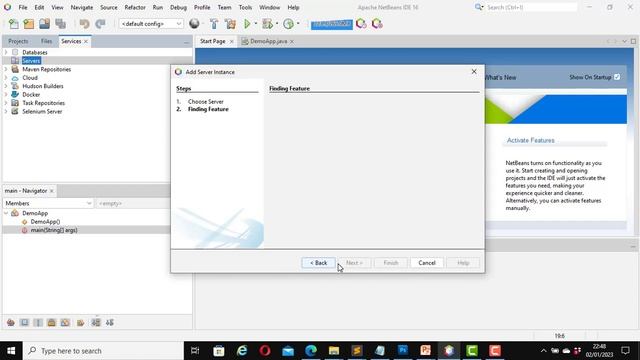Click the Build Project hammer icon
The image size is (640, 360).
pos(214,24)
